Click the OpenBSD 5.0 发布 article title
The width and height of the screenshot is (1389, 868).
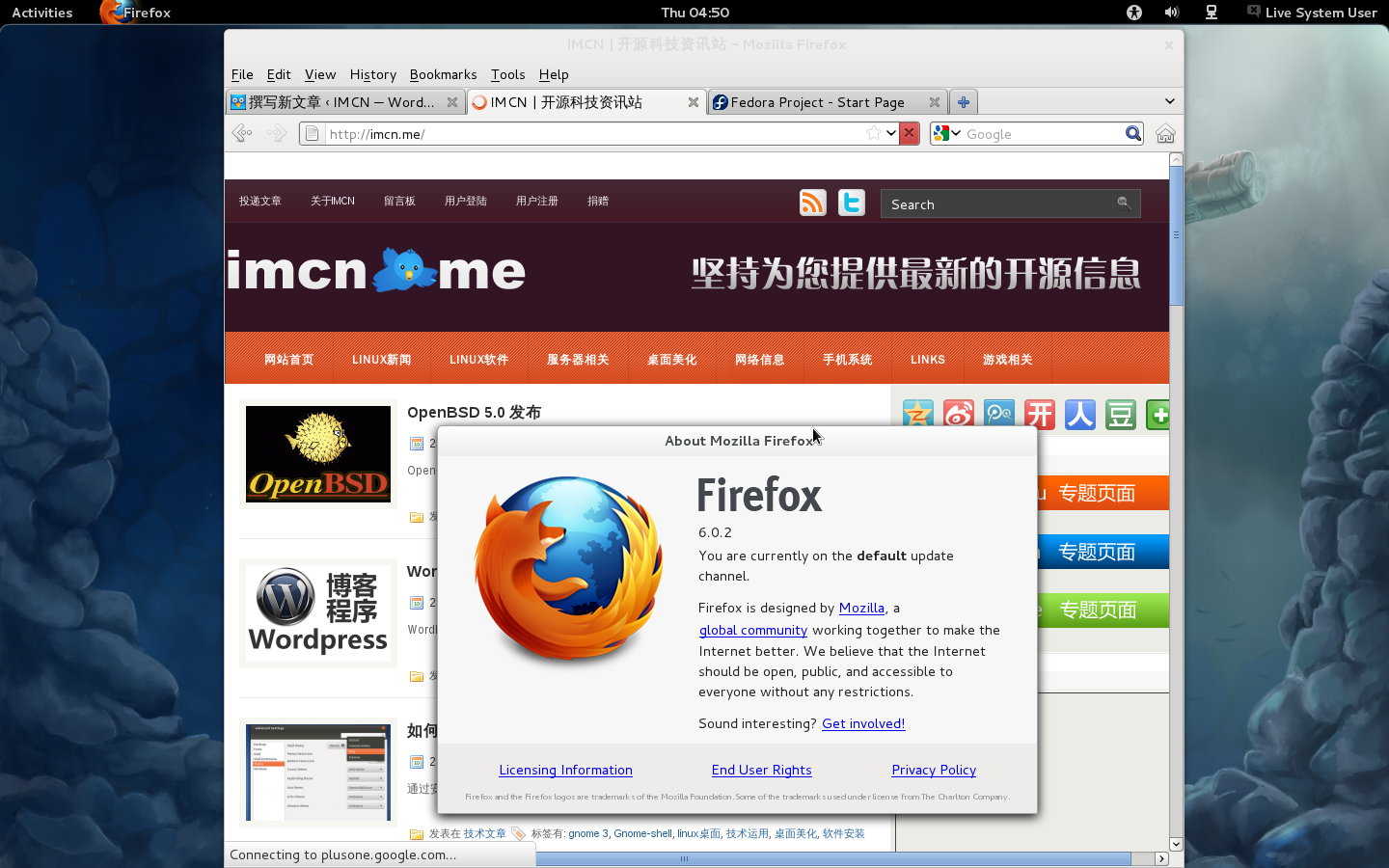474,412
